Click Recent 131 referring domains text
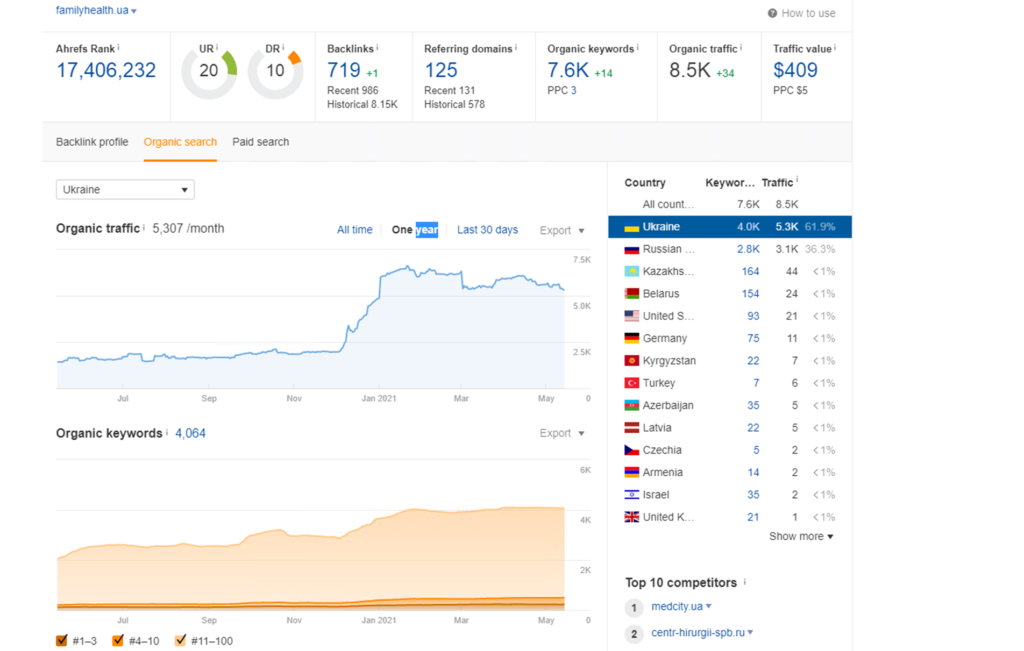 (449, 91)
